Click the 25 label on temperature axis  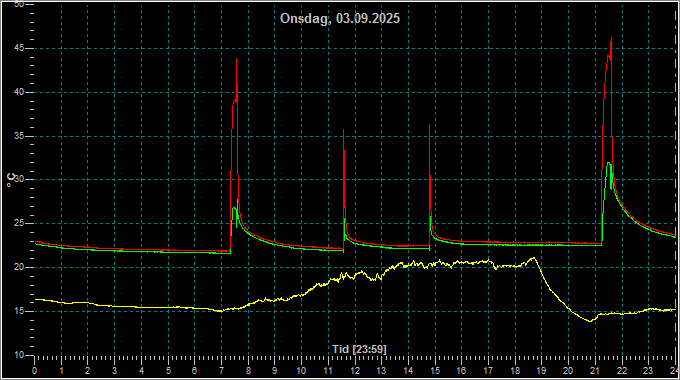tap(19, 224)
